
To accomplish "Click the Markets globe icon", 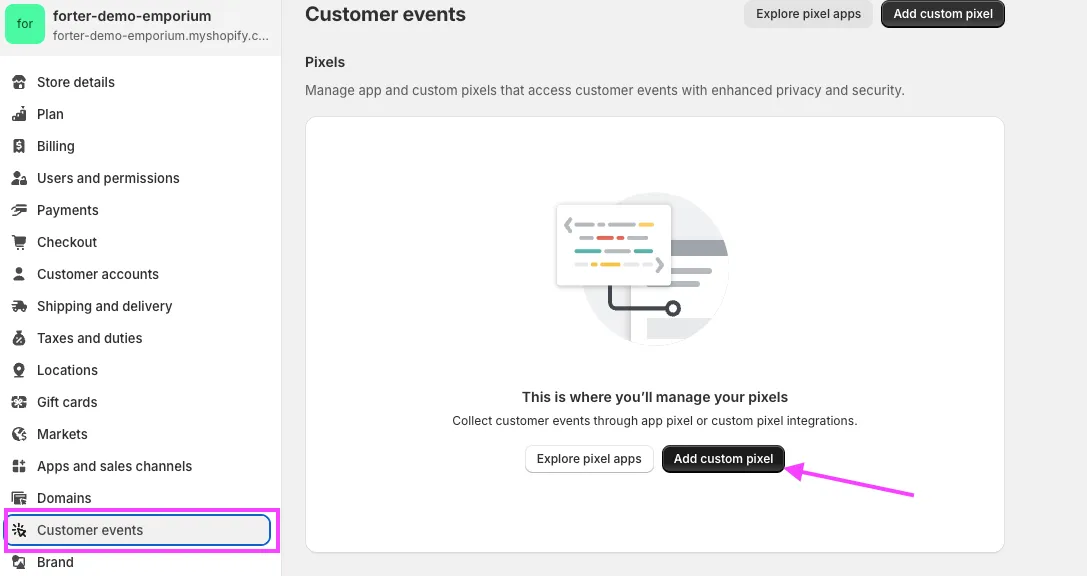I will (x=19, y=434).
